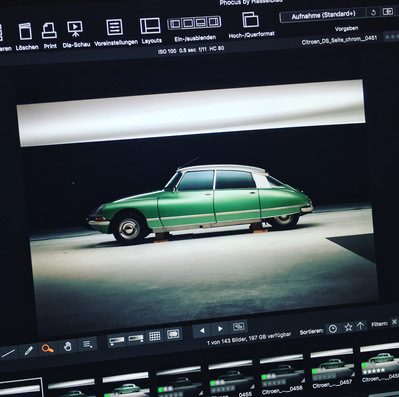
Task: Open the Print dialog icon
Action: [49, 31]
